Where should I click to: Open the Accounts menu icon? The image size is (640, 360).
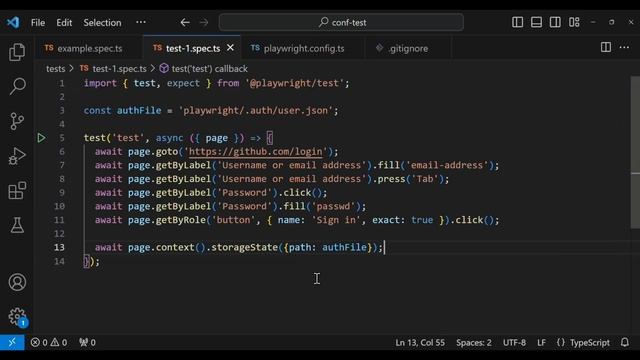[x=17, y=282]
